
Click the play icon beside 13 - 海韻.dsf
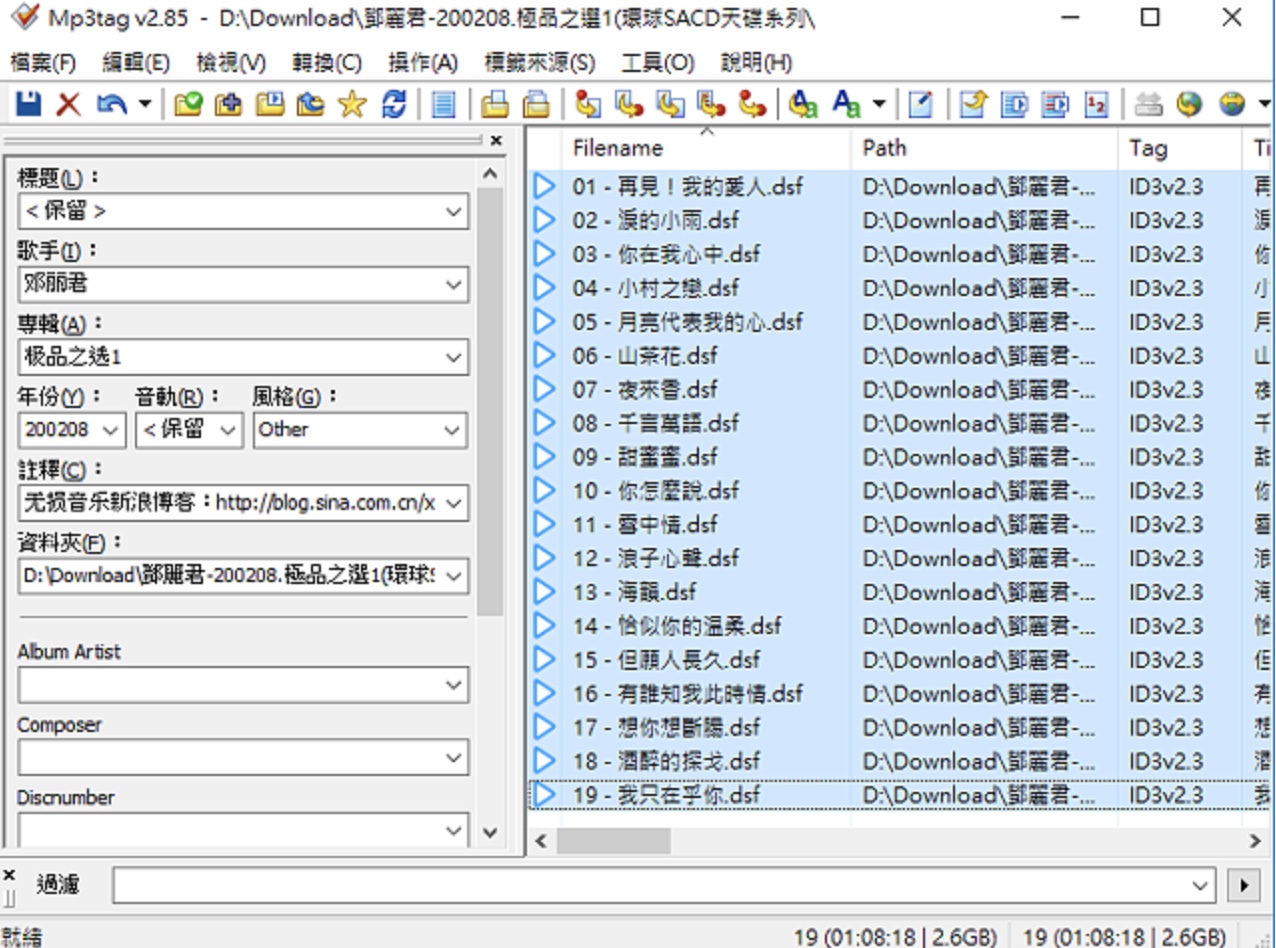coord(544,592)
